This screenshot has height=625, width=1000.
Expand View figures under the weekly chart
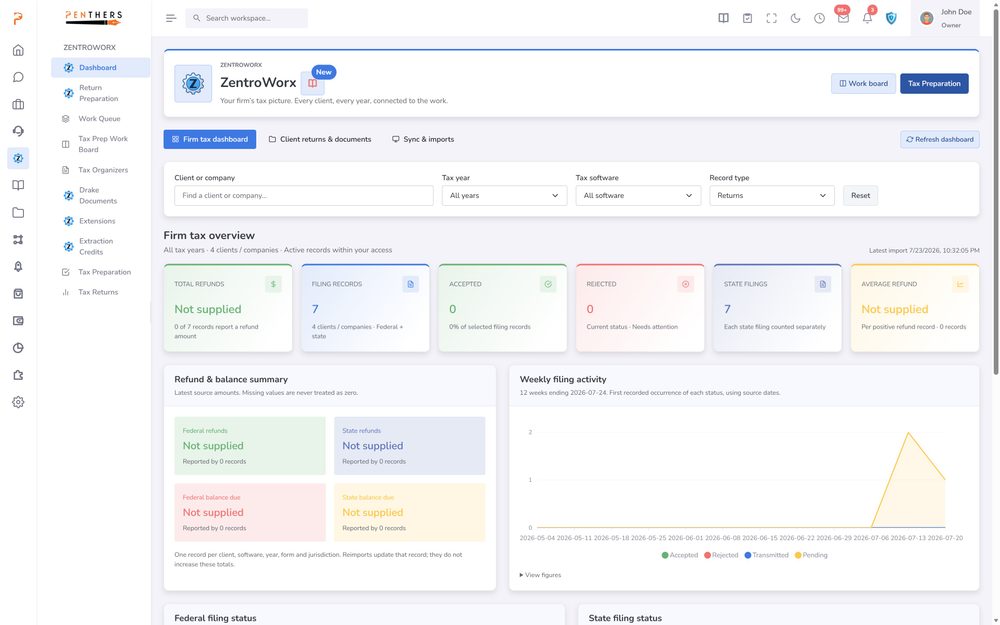point(541,575)
